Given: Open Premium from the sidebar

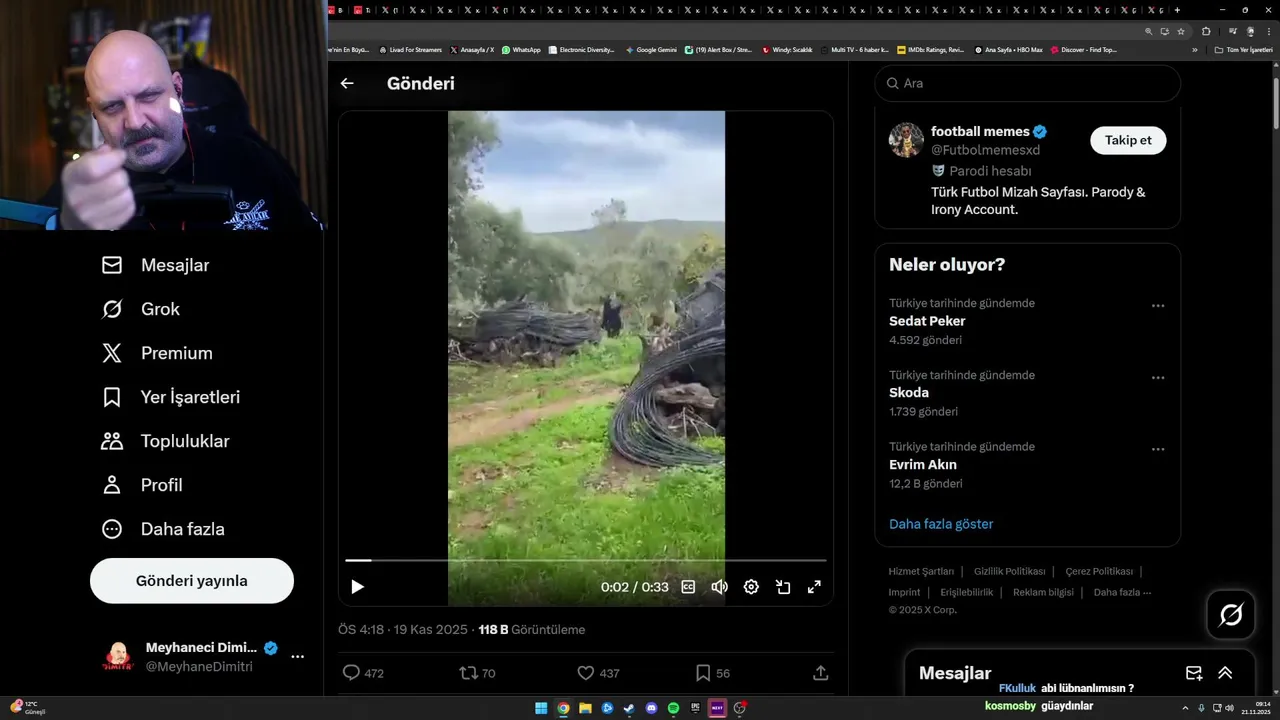Looking at the screenshot, I should pos(157,353).
